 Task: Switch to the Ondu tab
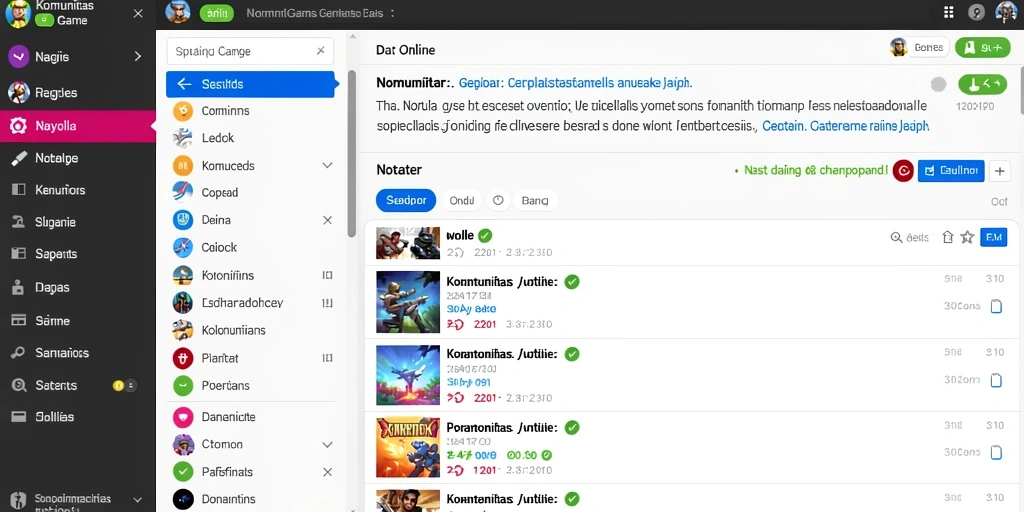pyautogui.click(x=462, y=200)
